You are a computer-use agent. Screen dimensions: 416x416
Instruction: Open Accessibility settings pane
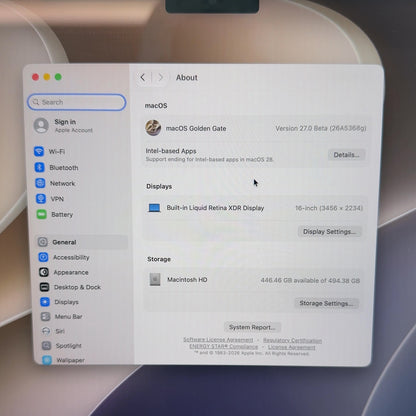82,257
